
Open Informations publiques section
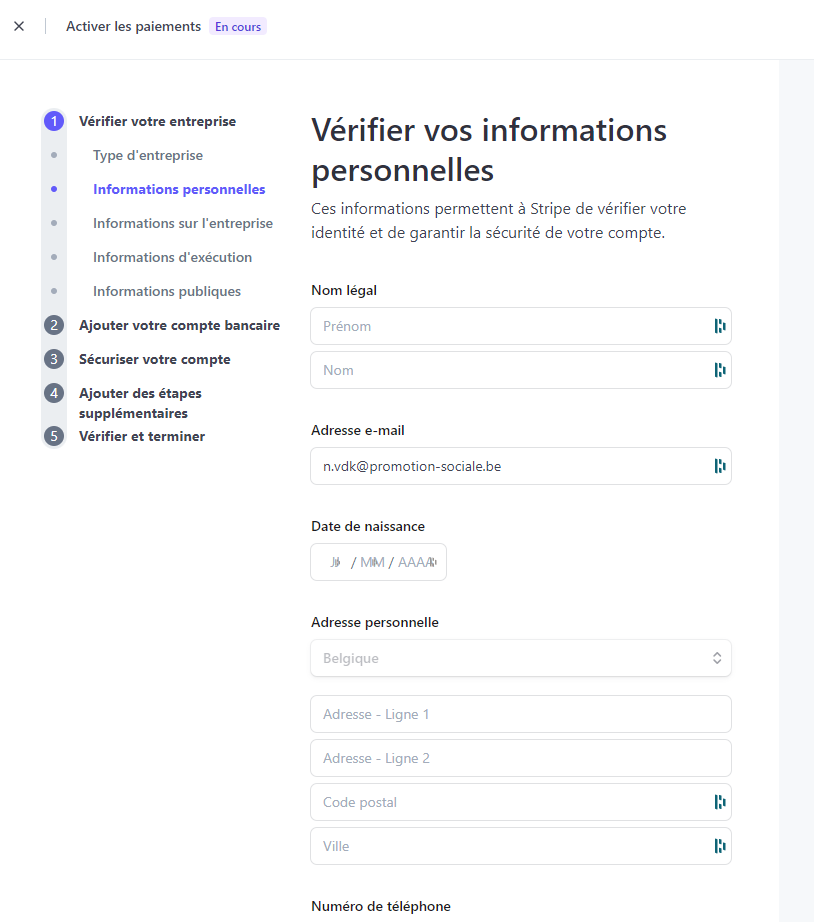pyautogui.click(x=167, y=292)
